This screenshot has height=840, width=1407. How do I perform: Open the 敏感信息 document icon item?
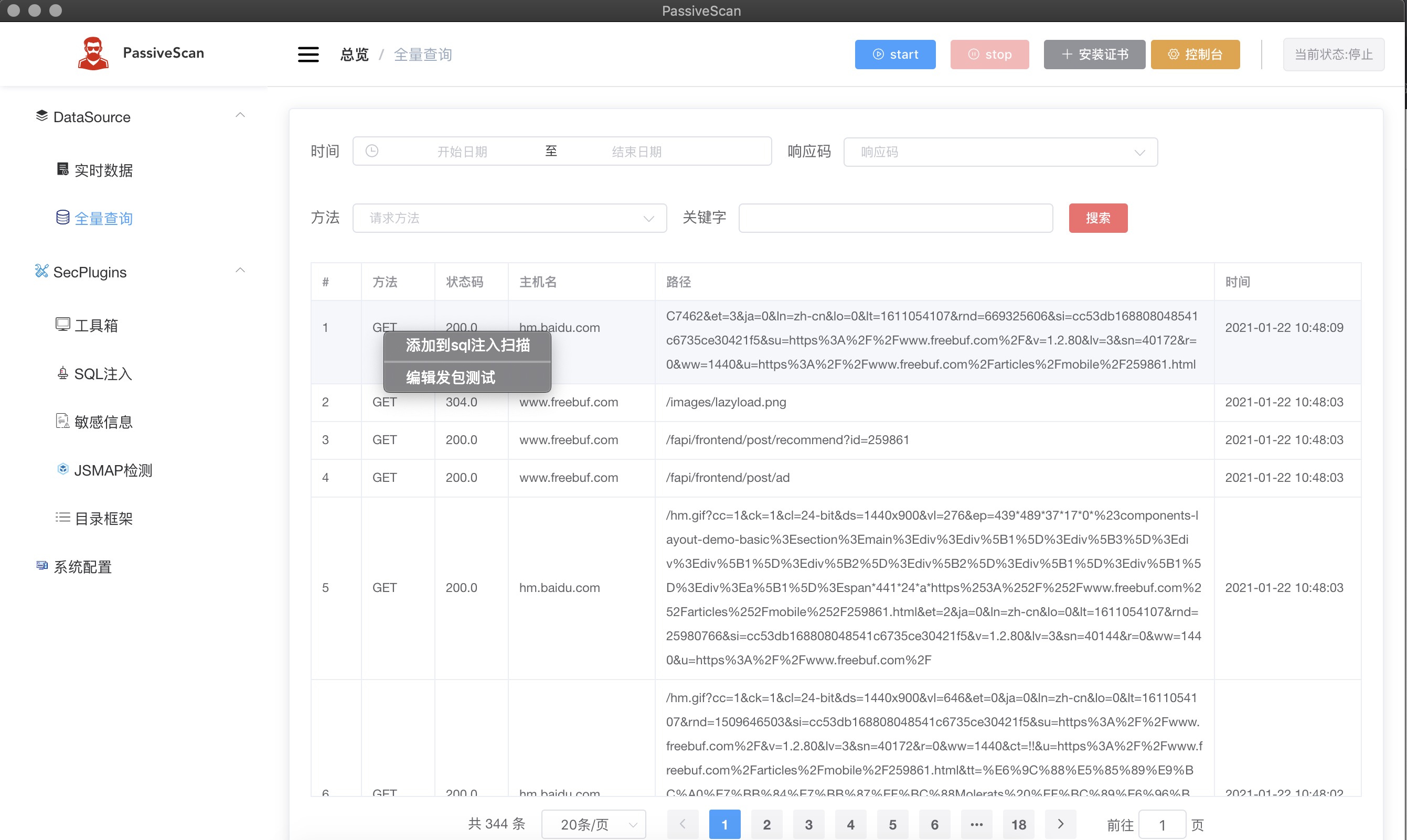coord(63,421)
